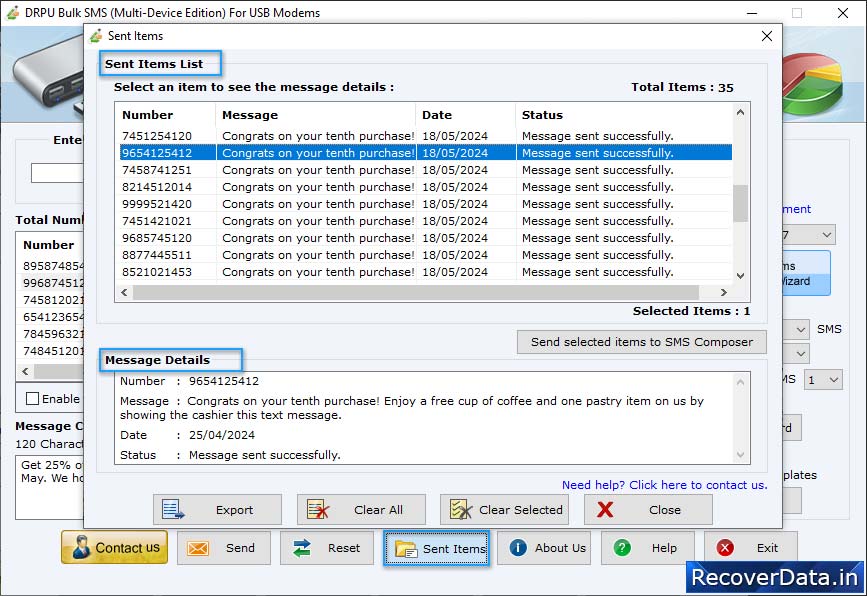Minimize the DRPU Bulk SMS main window
The width and height of the screenshot is (867, 596).
tap(752, 13)
